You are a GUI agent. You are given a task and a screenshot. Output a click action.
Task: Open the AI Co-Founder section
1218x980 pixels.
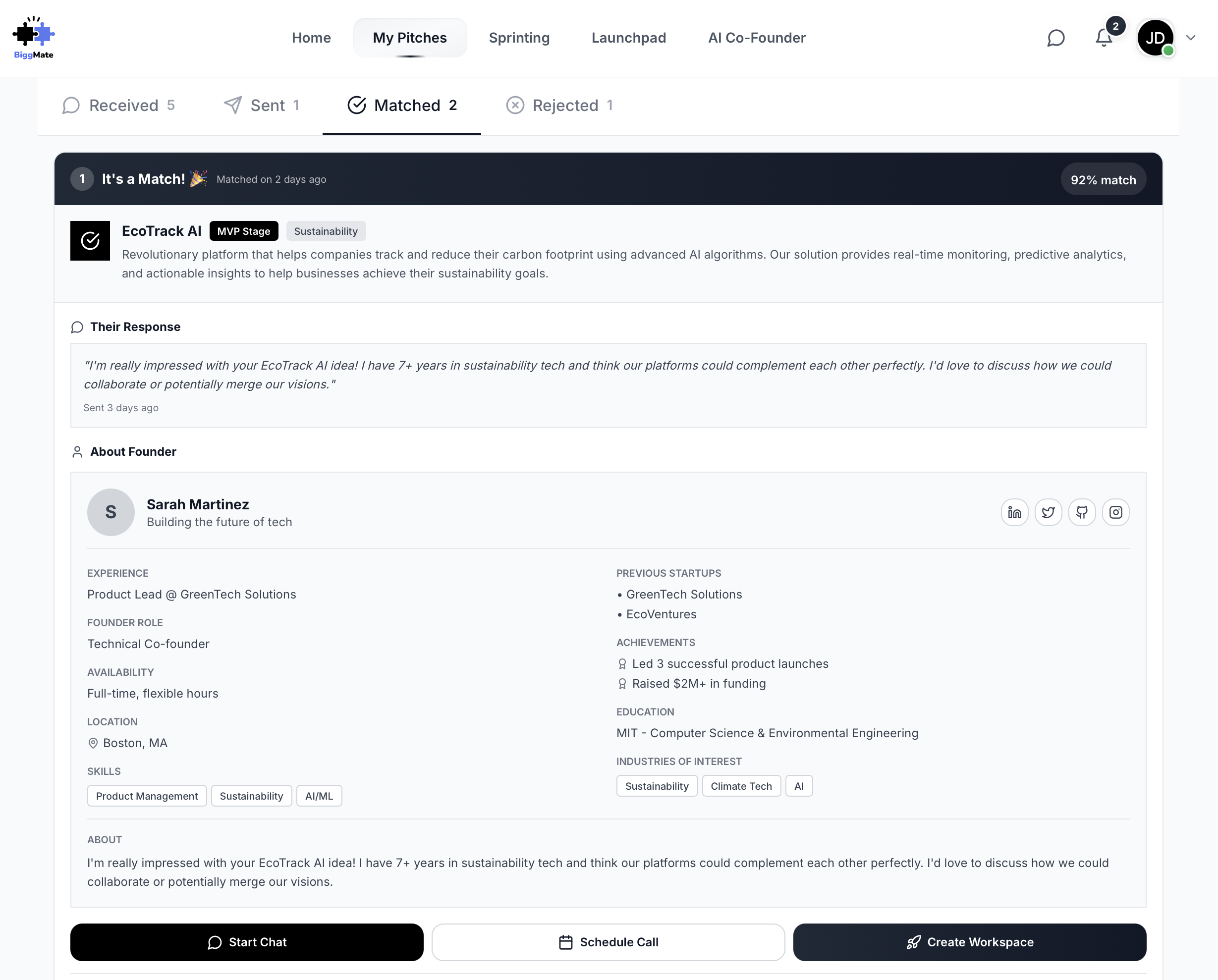[x=757, y=38]
